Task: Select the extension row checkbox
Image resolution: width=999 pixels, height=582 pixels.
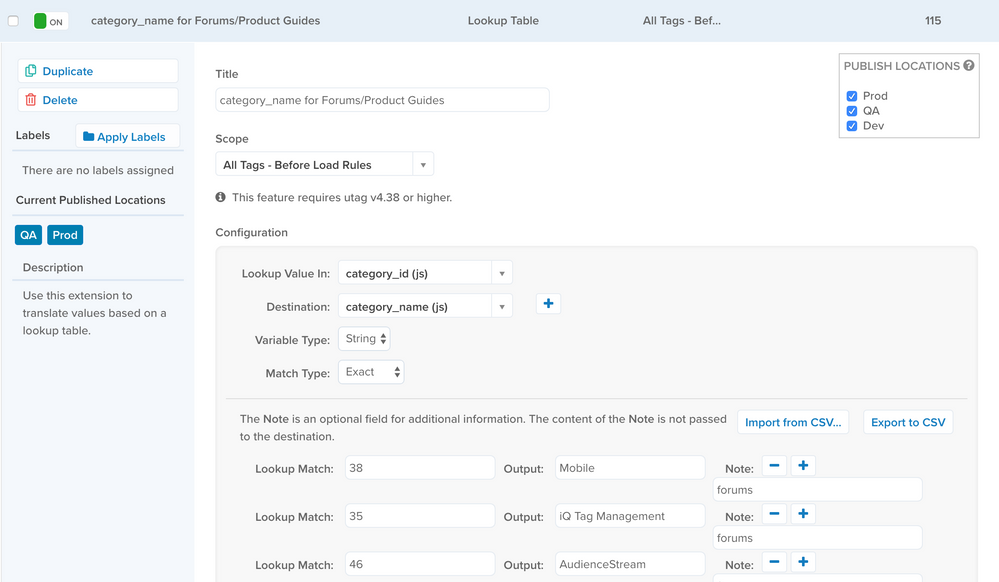Action: [x=14, y=21]
